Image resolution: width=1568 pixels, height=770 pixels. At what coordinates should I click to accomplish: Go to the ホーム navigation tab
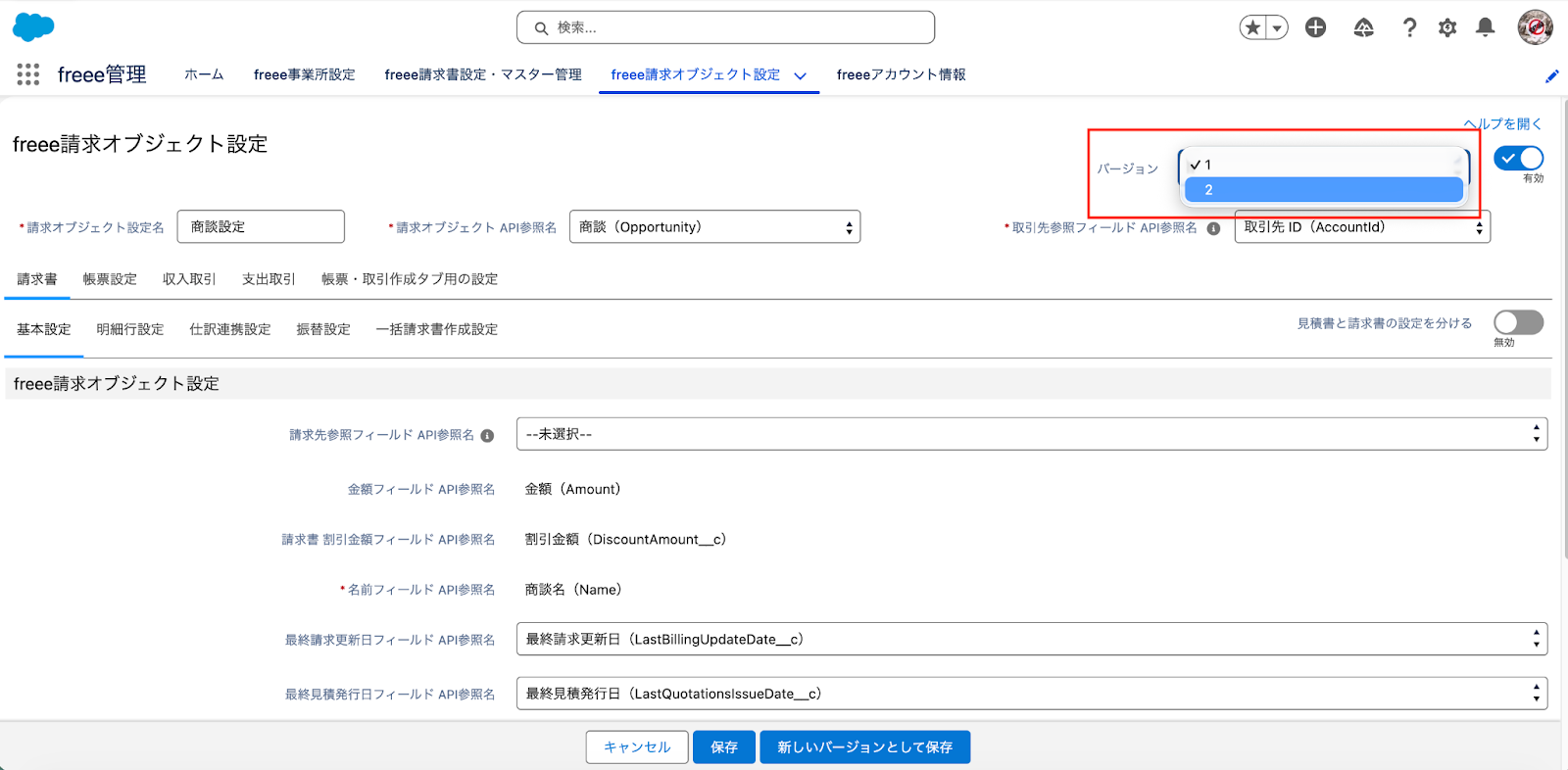pos(204,74)
